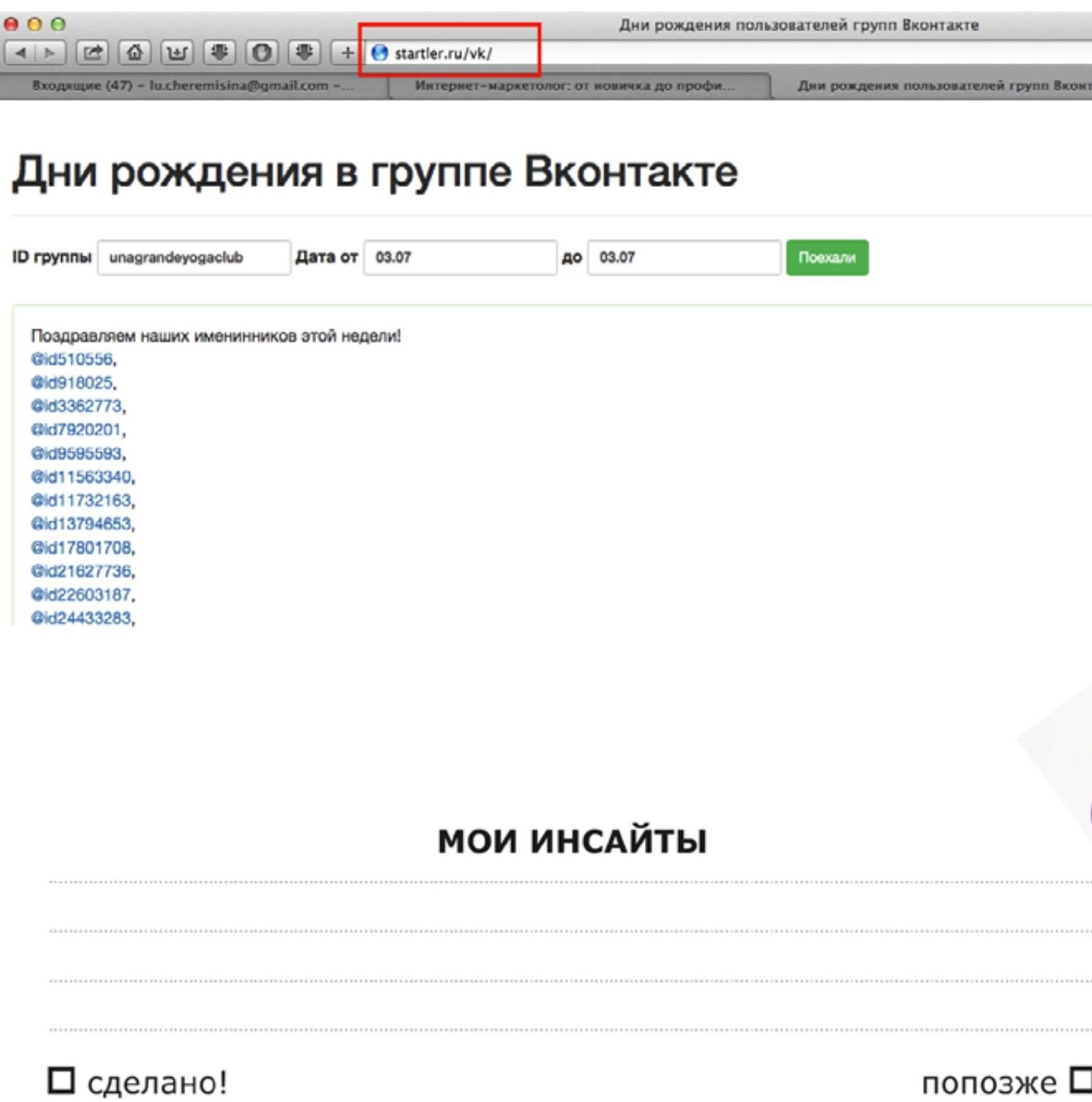Switch to the "Интернет-маркетолог" tab
The width and height of the screenshot is (1092, 1102).
(575, 85)
